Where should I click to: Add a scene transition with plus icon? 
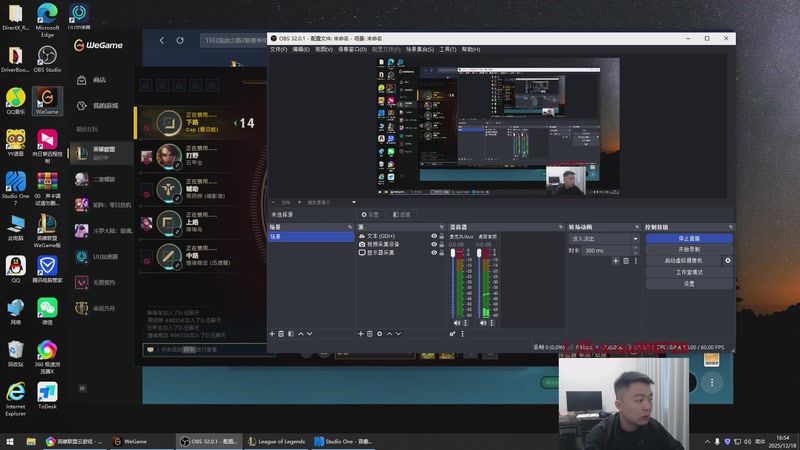coord(616,261)
